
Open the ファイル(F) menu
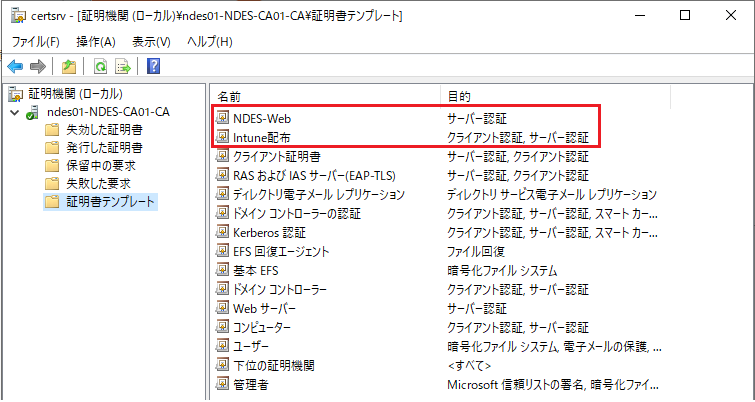(36, 42)
